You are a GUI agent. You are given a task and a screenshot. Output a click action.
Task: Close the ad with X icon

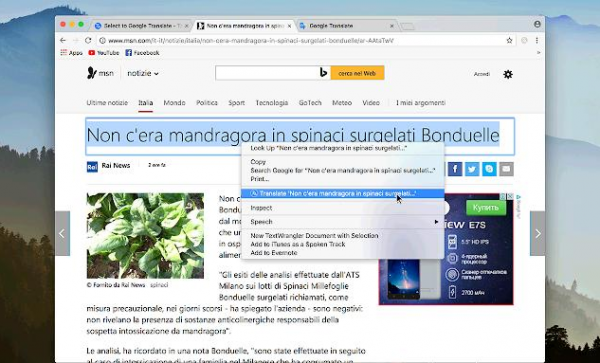[510, 196]
